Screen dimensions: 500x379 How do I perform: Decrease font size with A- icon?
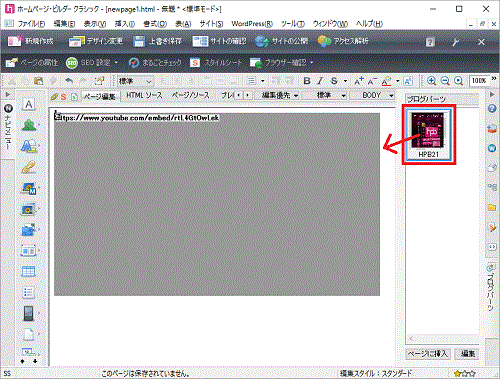(372, 81)
